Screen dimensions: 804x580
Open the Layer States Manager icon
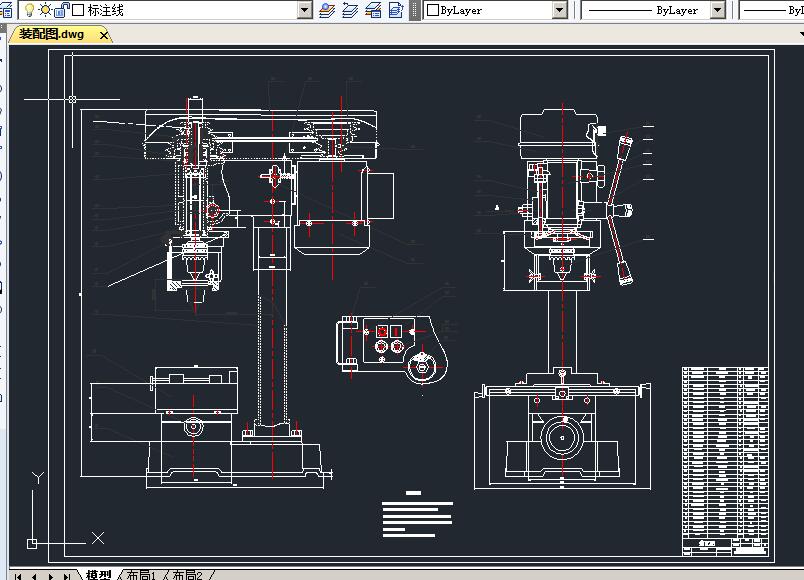click(x=373, y=10)
